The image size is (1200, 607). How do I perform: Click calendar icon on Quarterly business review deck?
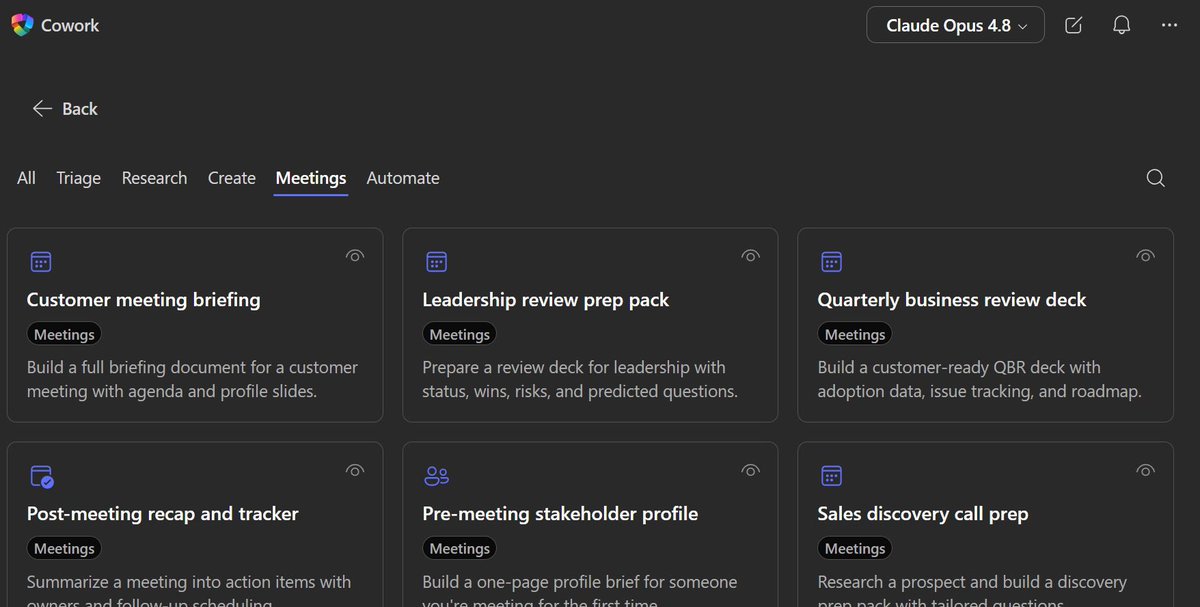831,262
